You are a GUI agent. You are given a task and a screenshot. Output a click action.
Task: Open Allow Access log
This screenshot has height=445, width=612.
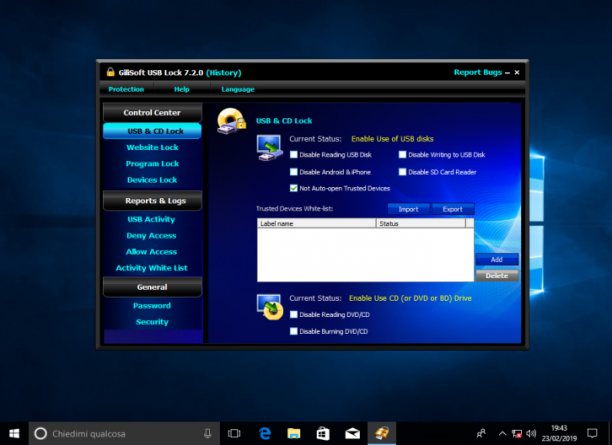(151, 252)
